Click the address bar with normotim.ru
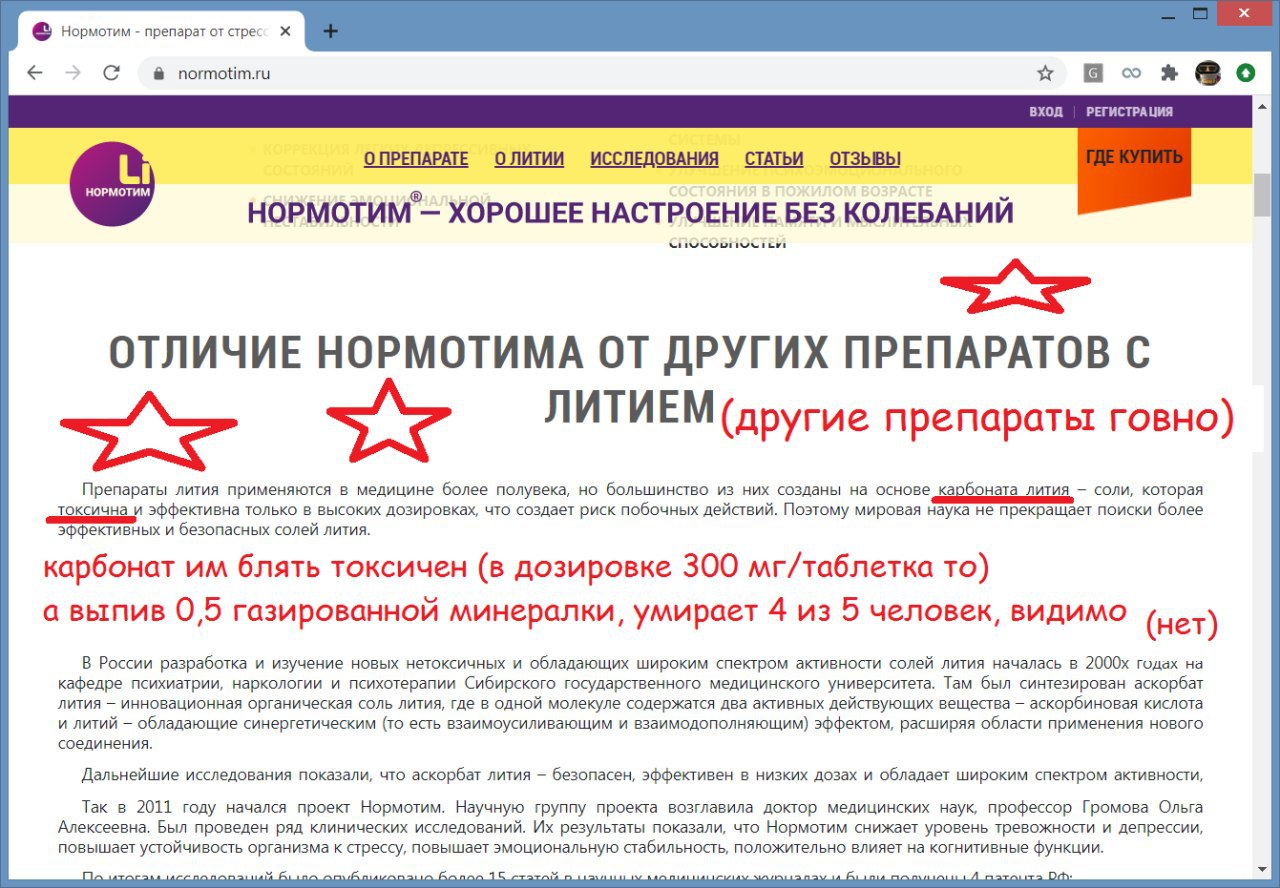 click(600, 73)
